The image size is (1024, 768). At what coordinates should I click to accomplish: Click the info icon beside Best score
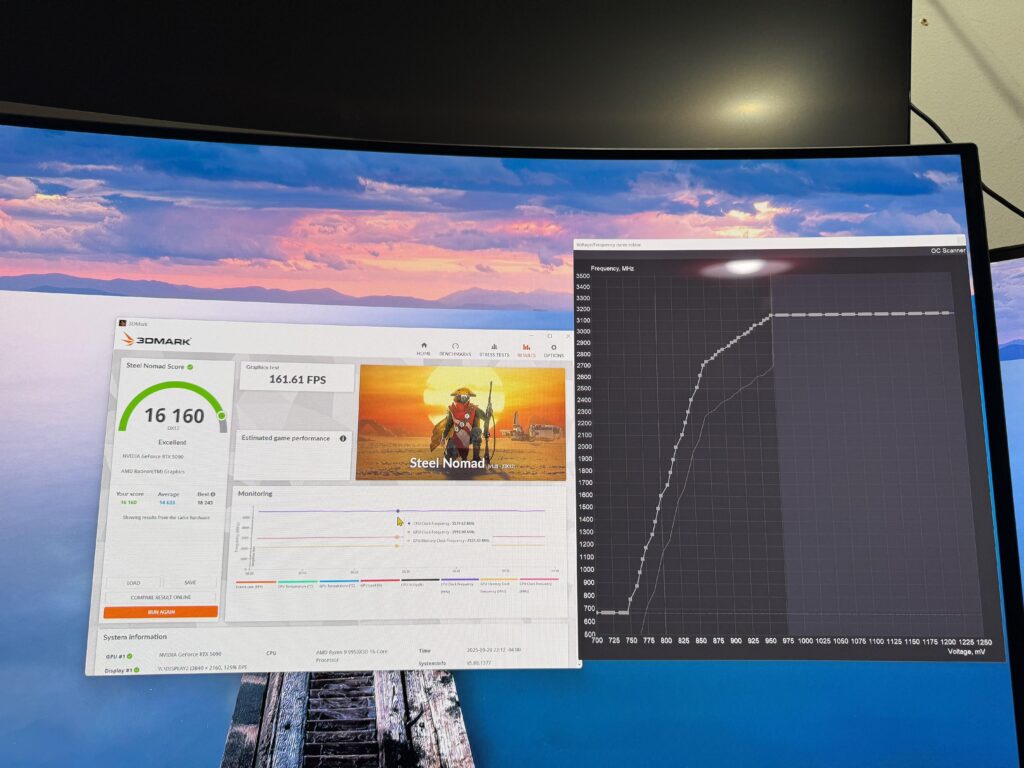click(x=213, y=494)
